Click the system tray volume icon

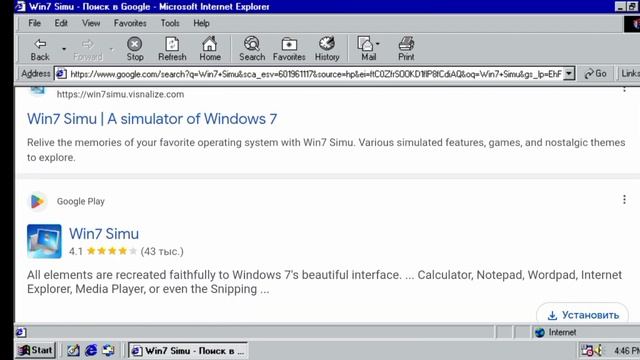[x=599, y=350]
